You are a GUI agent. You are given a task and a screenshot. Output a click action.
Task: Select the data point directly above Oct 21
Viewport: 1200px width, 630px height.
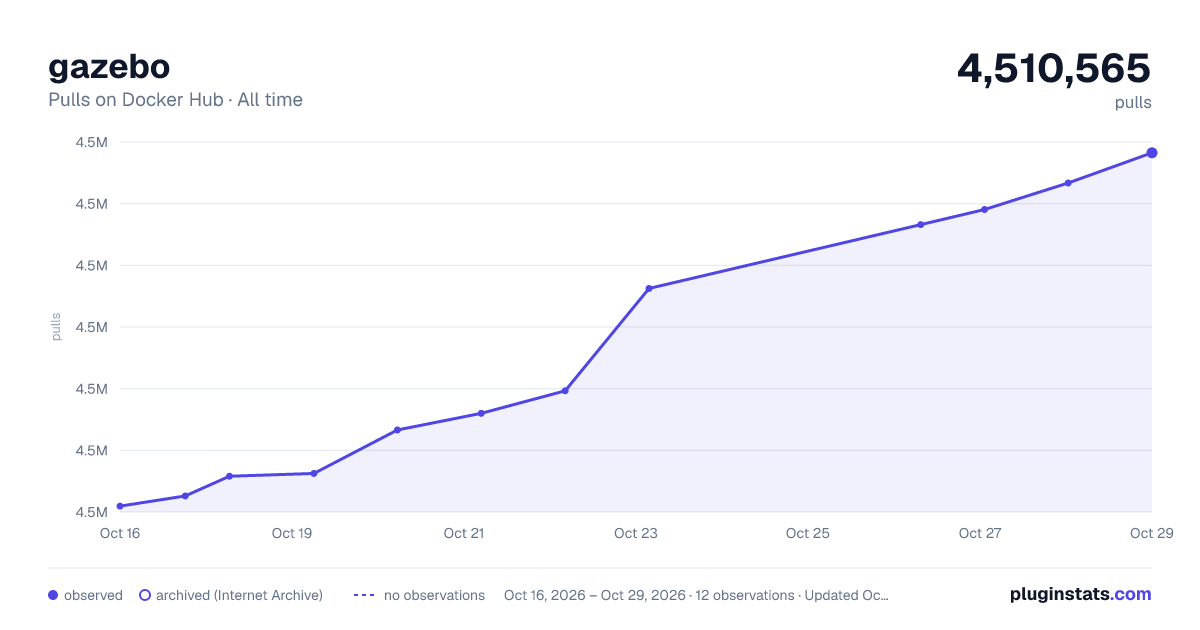tap(481, 413)
